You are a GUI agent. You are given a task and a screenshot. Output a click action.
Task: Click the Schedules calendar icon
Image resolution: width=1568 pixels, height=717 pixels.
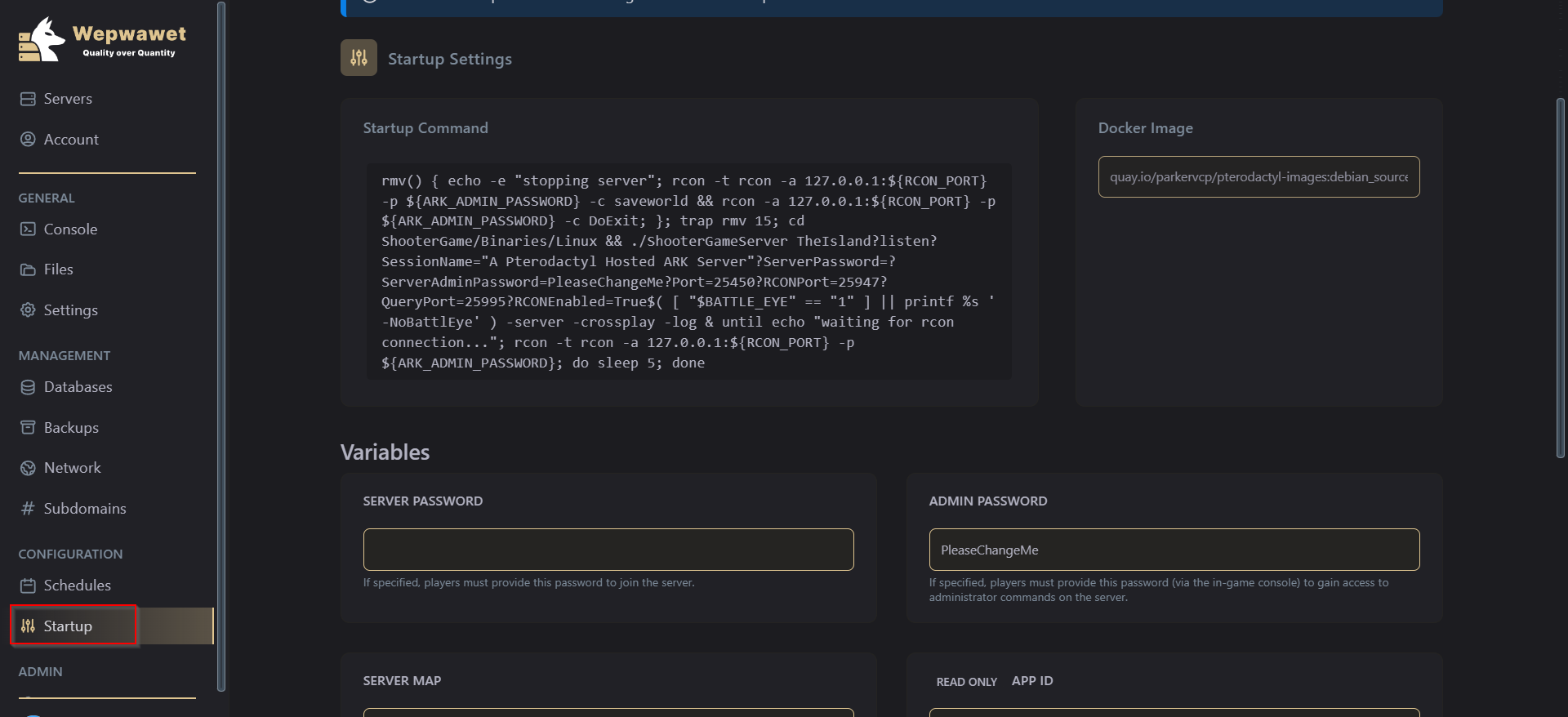pos(28,586)
